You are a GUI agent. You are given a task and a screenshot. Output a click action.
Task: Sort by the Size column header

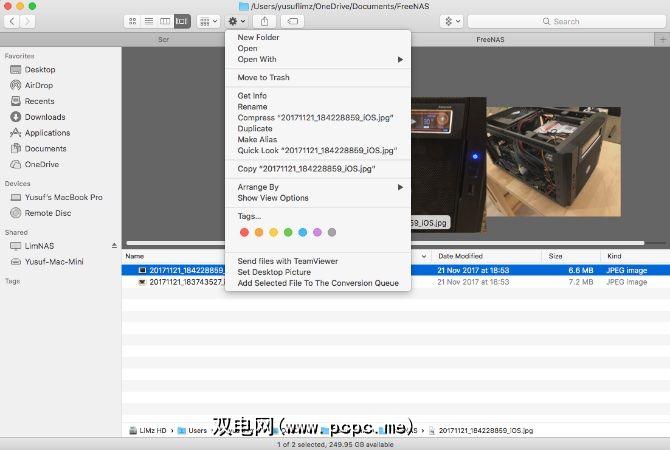[x=571, y=256]
